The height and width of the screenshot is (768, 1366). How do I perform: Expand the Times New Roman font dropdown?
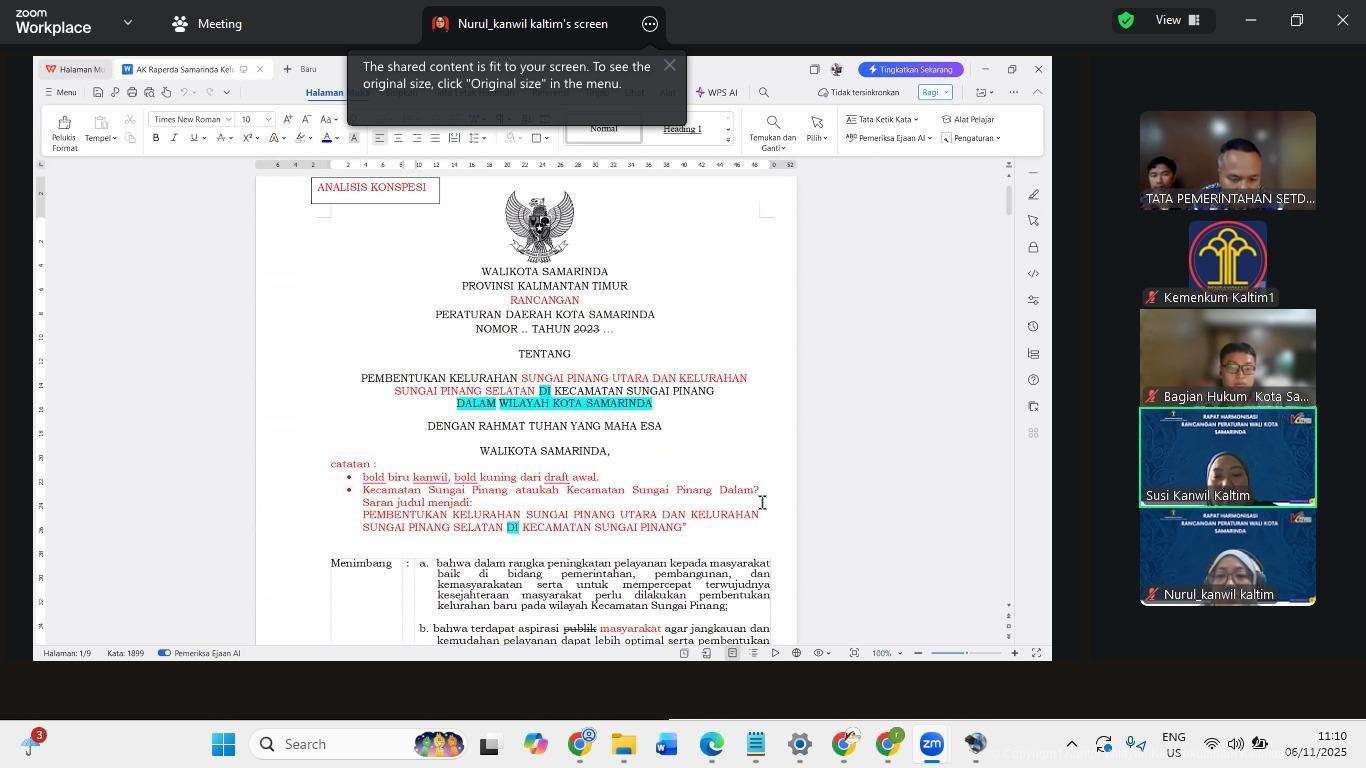pos(229,119)
